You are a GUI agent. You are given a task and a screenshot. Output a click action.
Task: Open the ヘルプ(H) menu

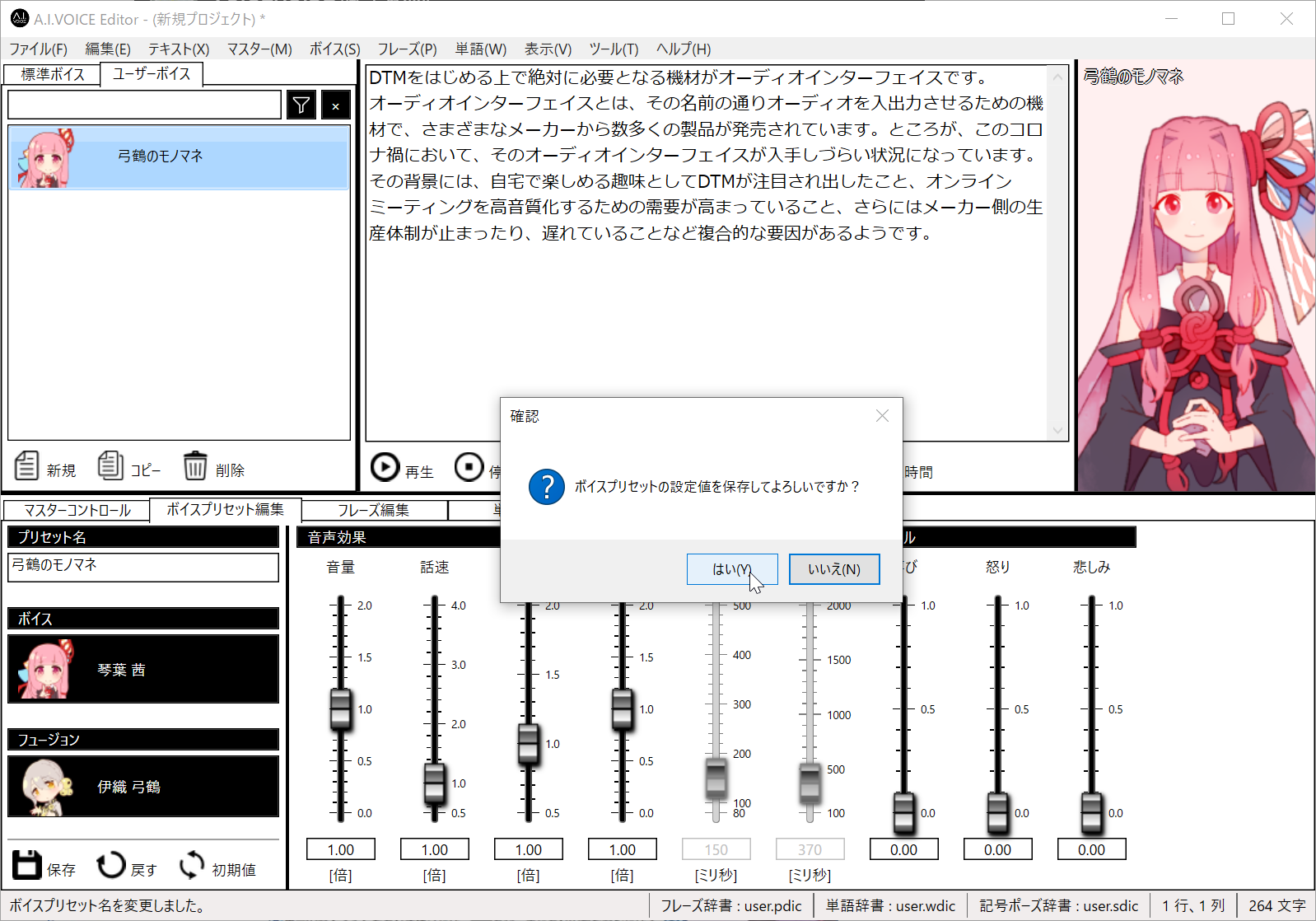[x=684, y=49]
